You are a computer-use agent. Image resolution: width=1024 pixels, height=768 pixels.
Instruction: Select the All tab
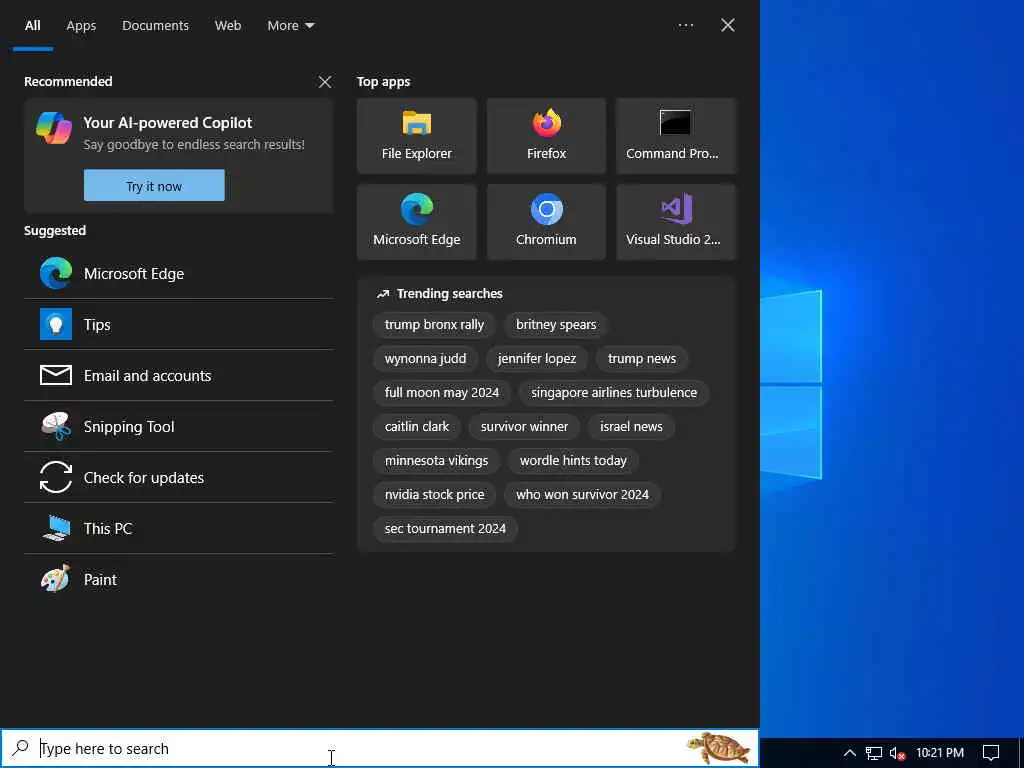coord(33,25)
